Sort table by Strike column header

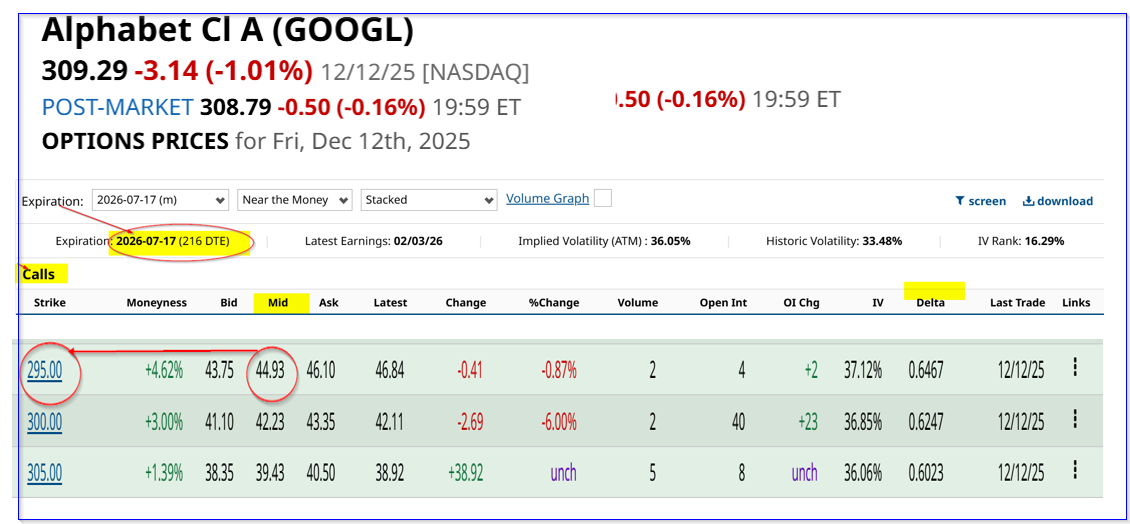coord(50,303)
